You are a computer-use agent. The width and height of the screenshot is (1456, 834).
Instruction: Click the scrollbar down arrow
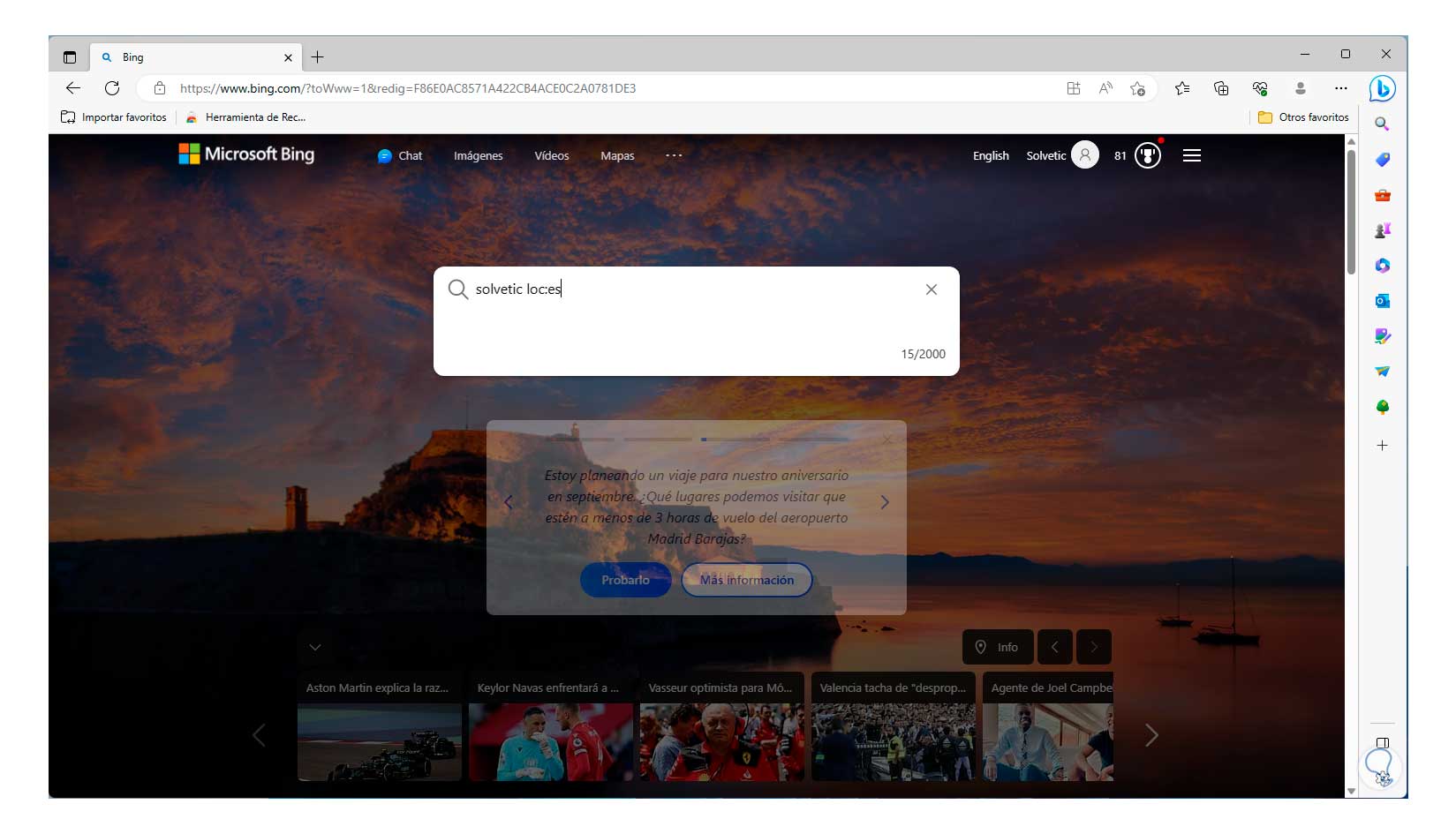tap(1351, 792)
